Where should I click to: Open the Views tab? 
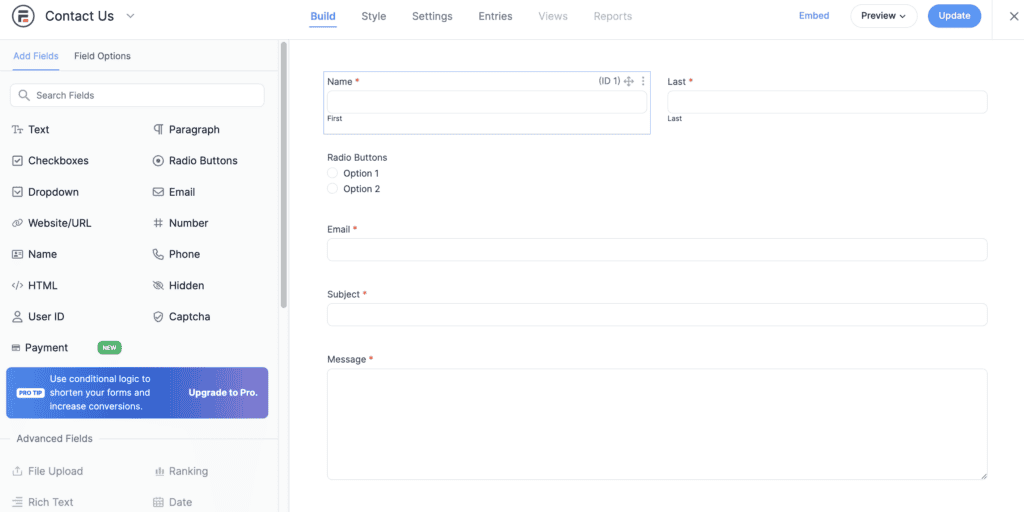(553, 16)
